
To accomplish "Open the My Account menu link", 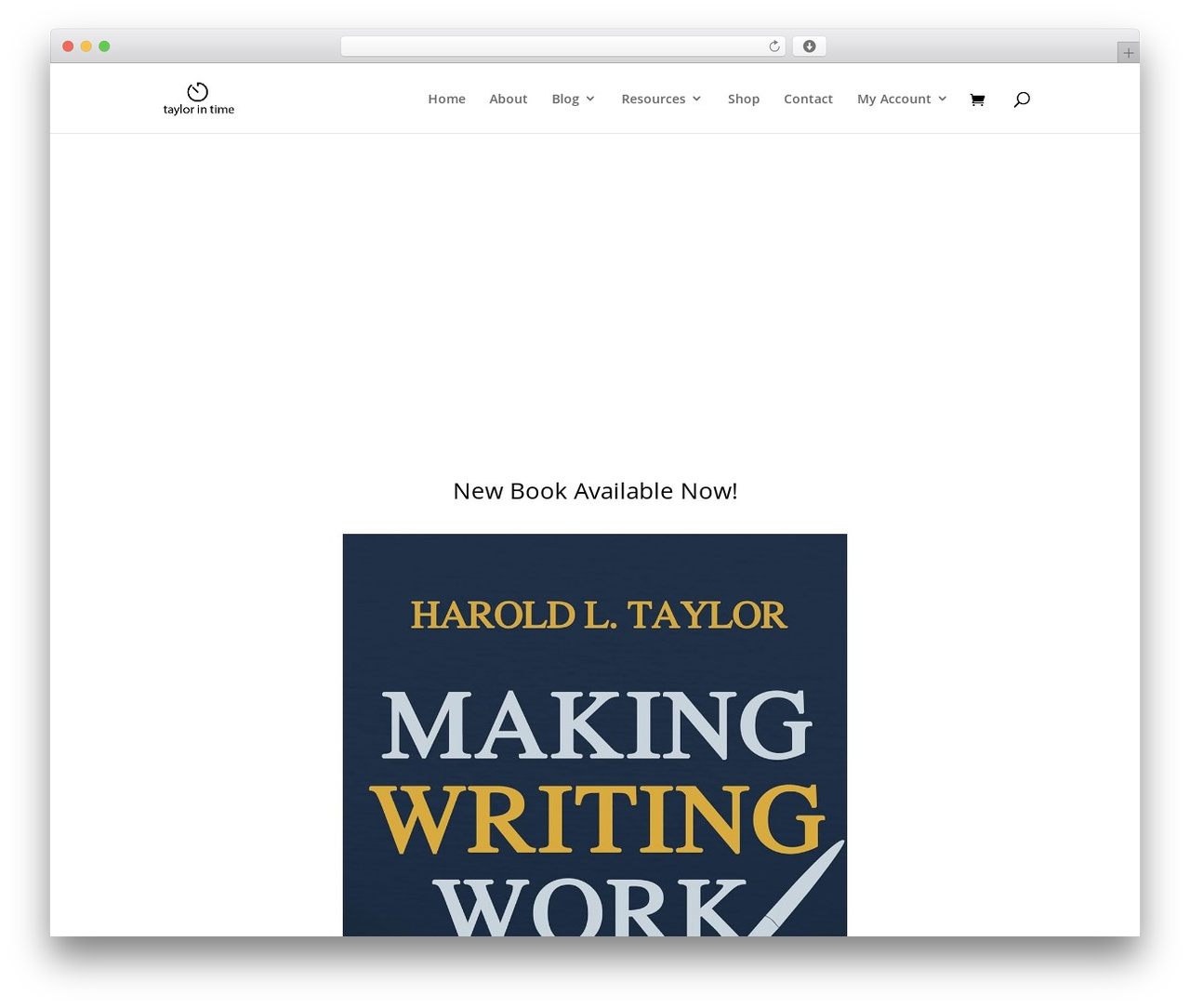I will [893, 99].
